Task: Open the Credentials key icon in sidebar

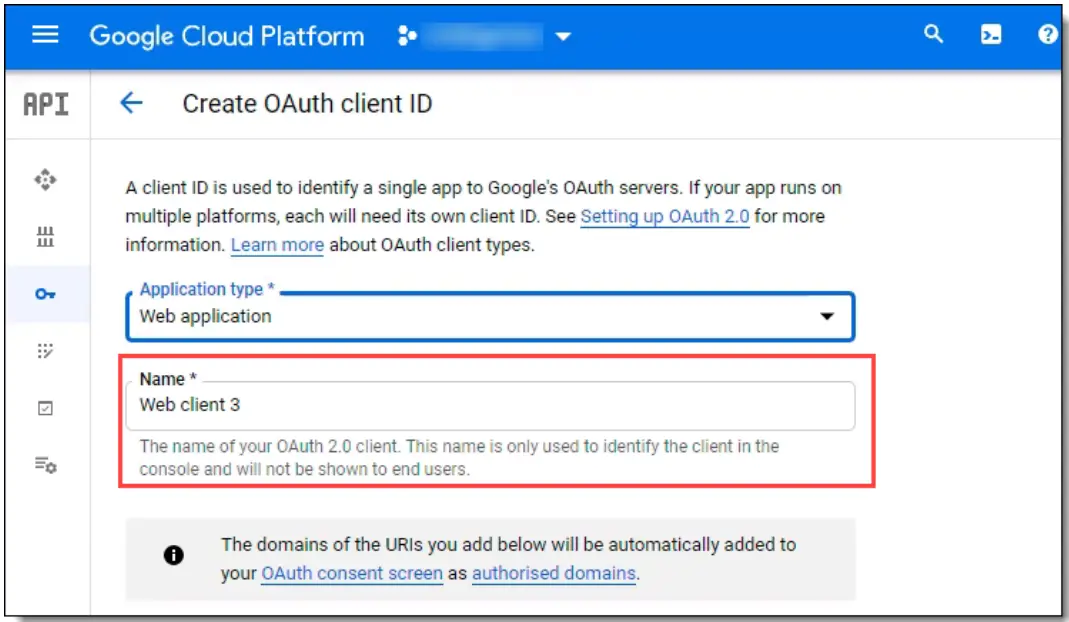Action: (x=47, y=294)
